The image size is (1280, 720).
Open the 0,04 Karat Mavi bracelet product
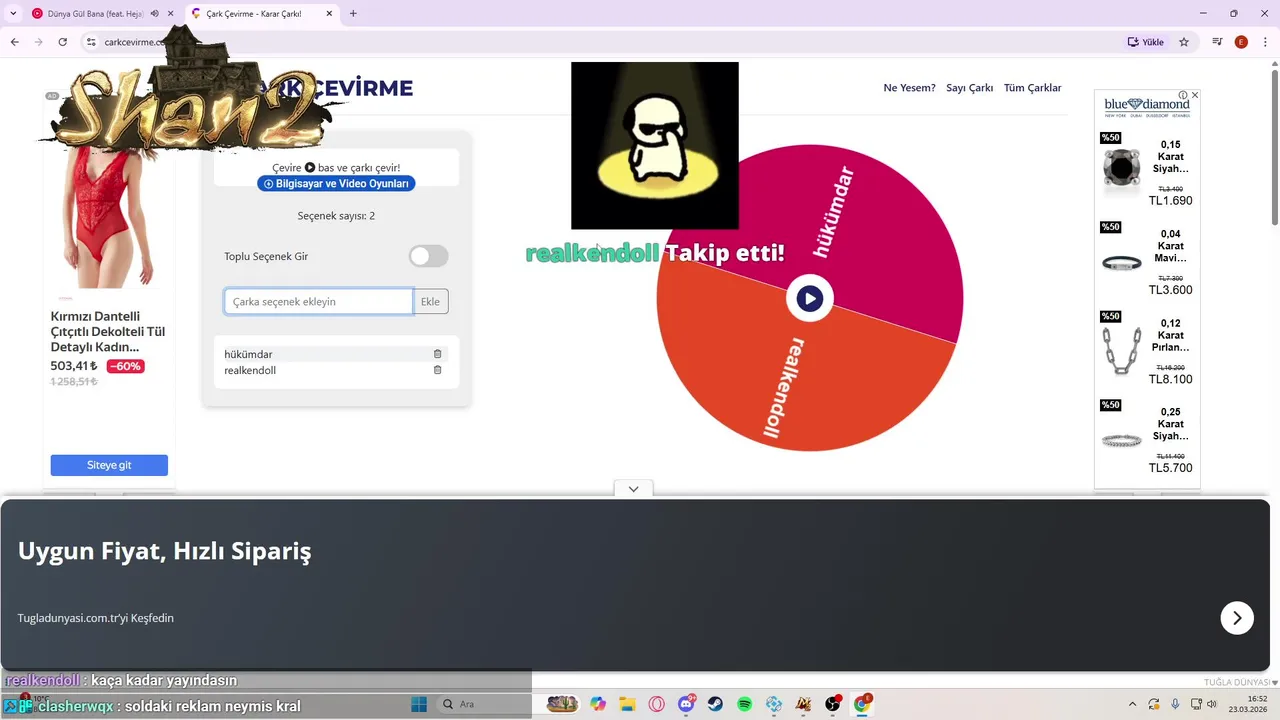coord(1147,260)
